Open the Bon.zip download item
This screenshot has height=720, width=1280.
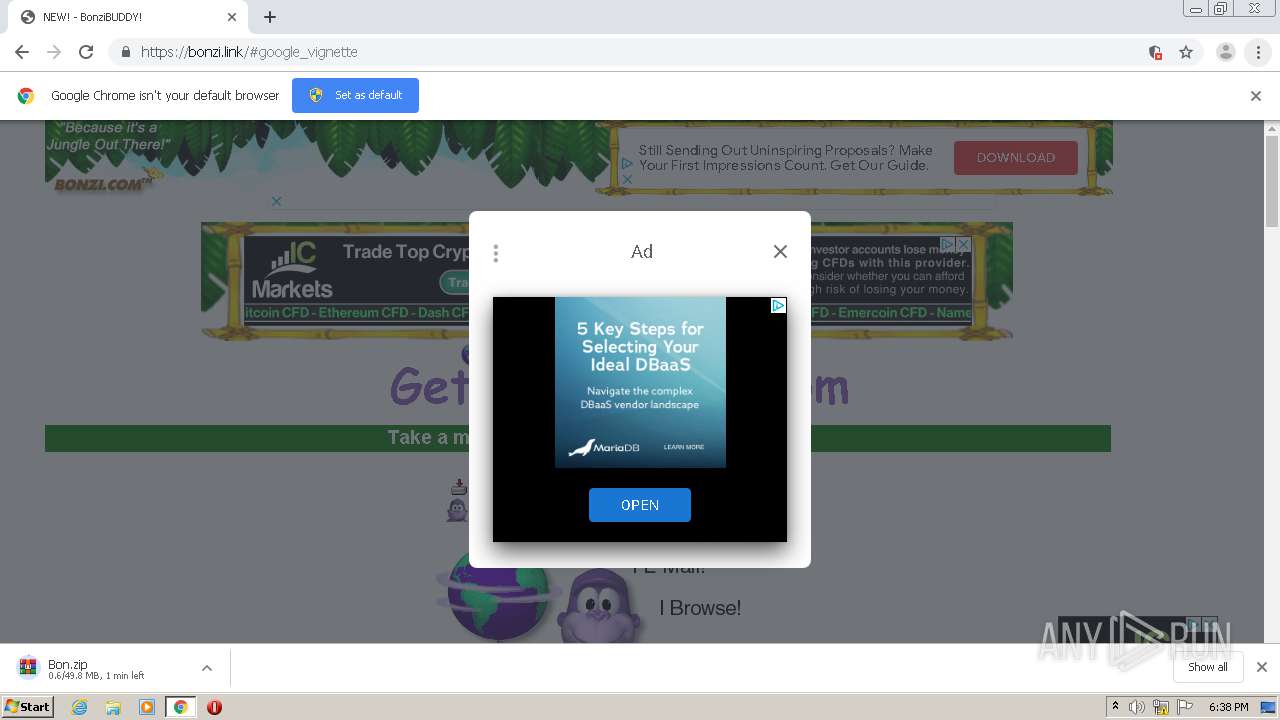(x=96, y=668)
